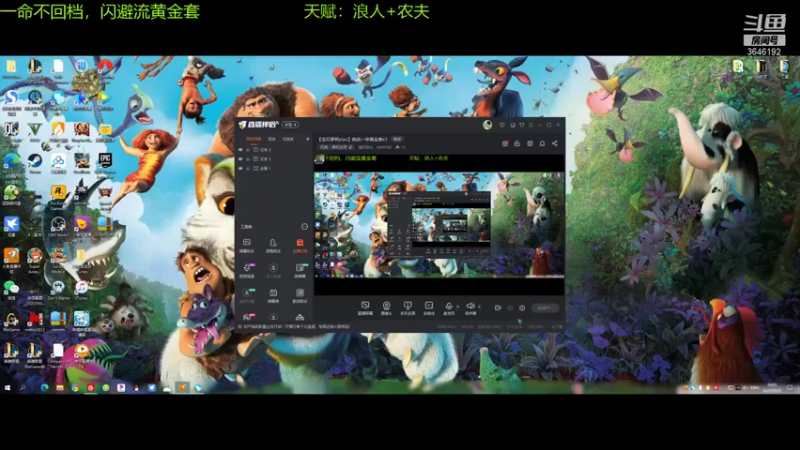Open the Steam desktop shortcut

click(35, 163)
